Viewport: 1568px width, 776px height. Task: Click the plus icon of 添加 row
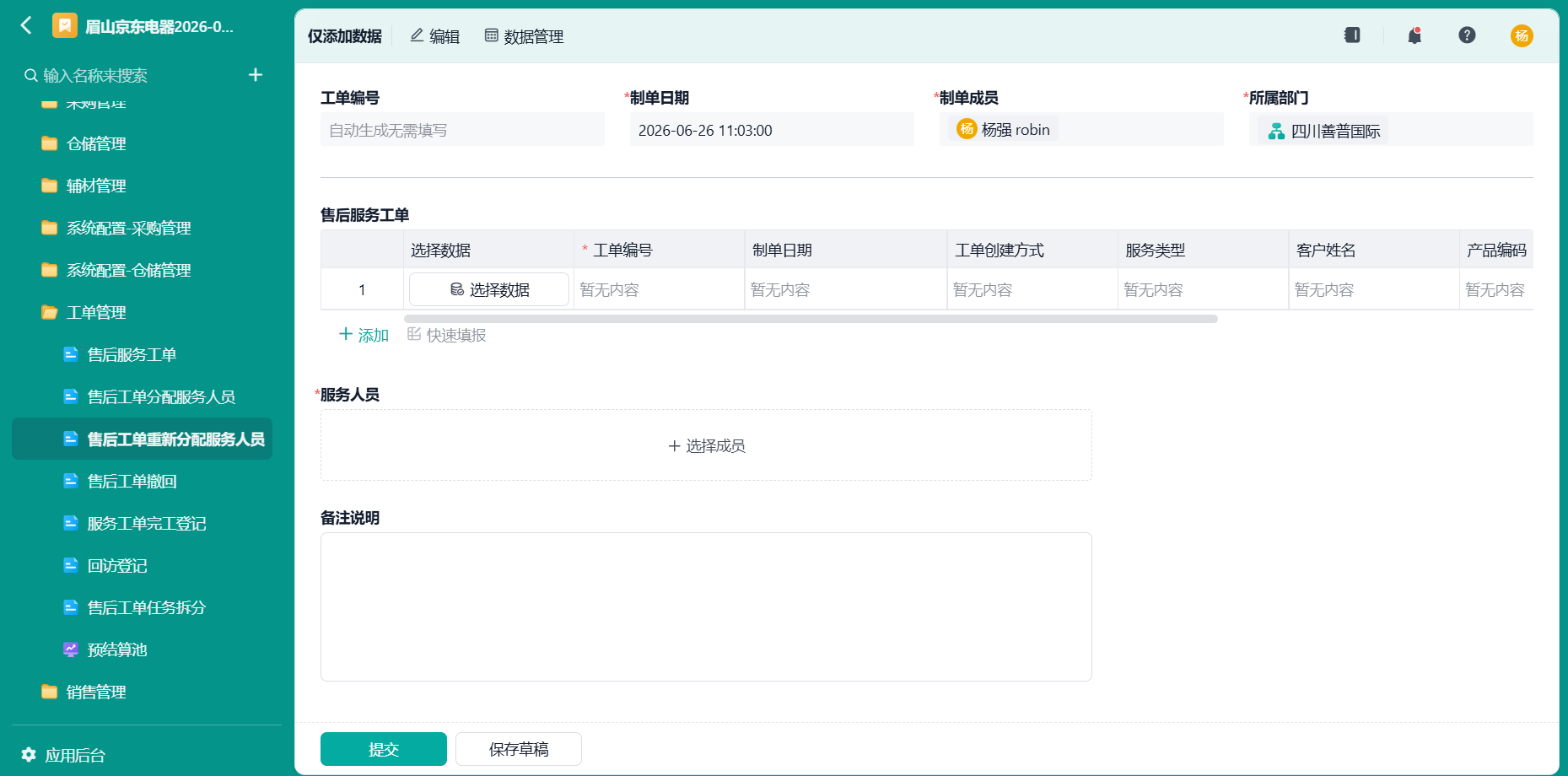[346, 334]
